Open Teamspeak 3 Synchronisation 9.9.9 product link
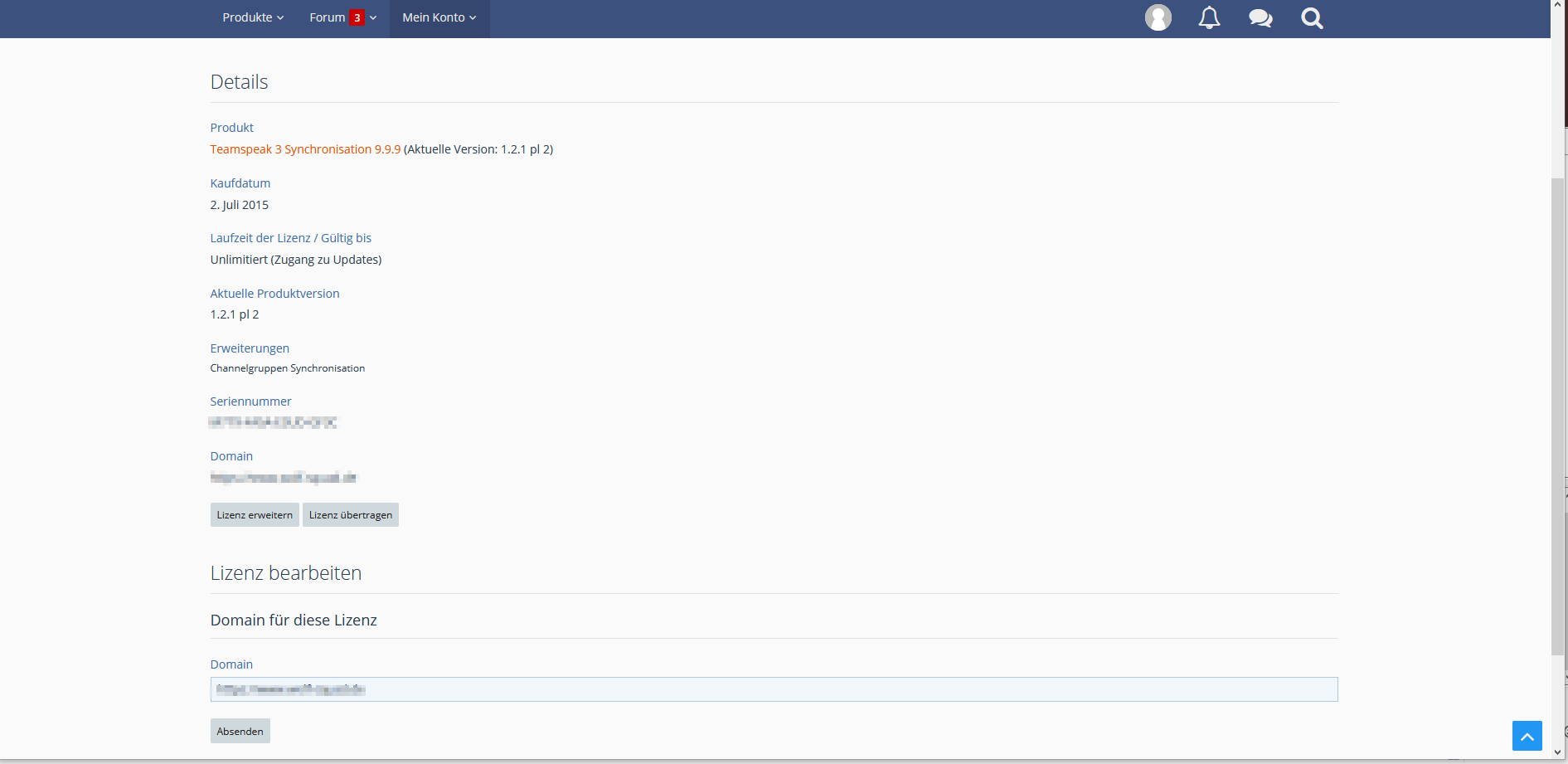1568x764 pixels. pos(305,149)
